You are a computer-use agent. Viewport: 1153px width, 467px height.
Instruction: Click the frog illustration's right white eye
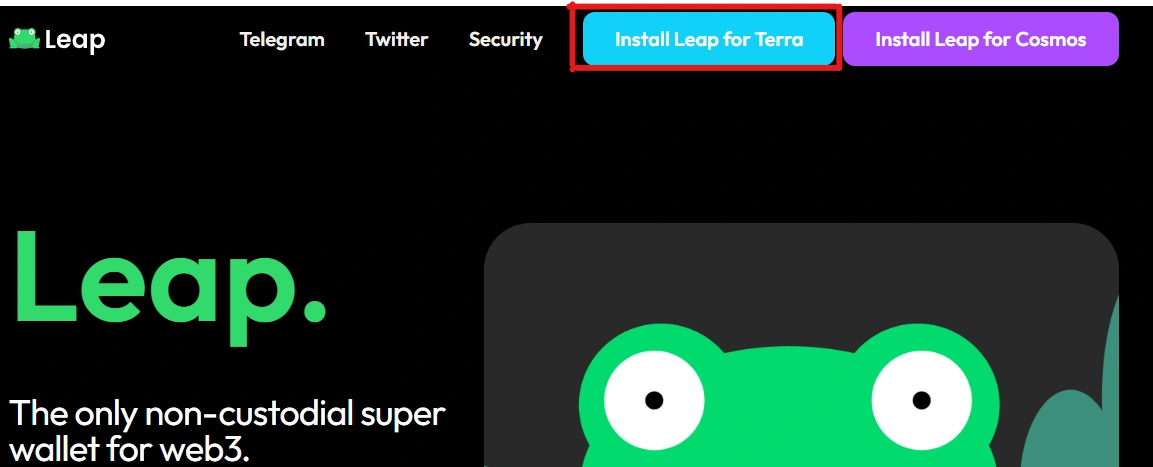[x=921, y=401]
